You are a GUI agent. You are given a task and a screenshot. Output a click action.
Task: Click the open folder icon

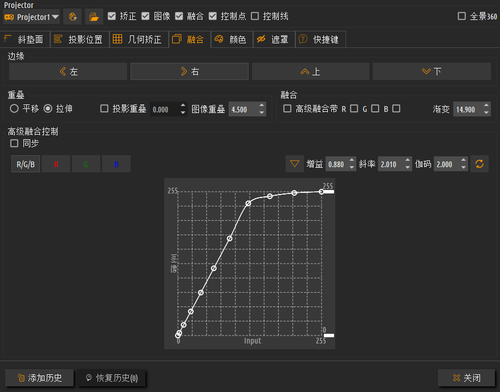(x=94, y=17)
